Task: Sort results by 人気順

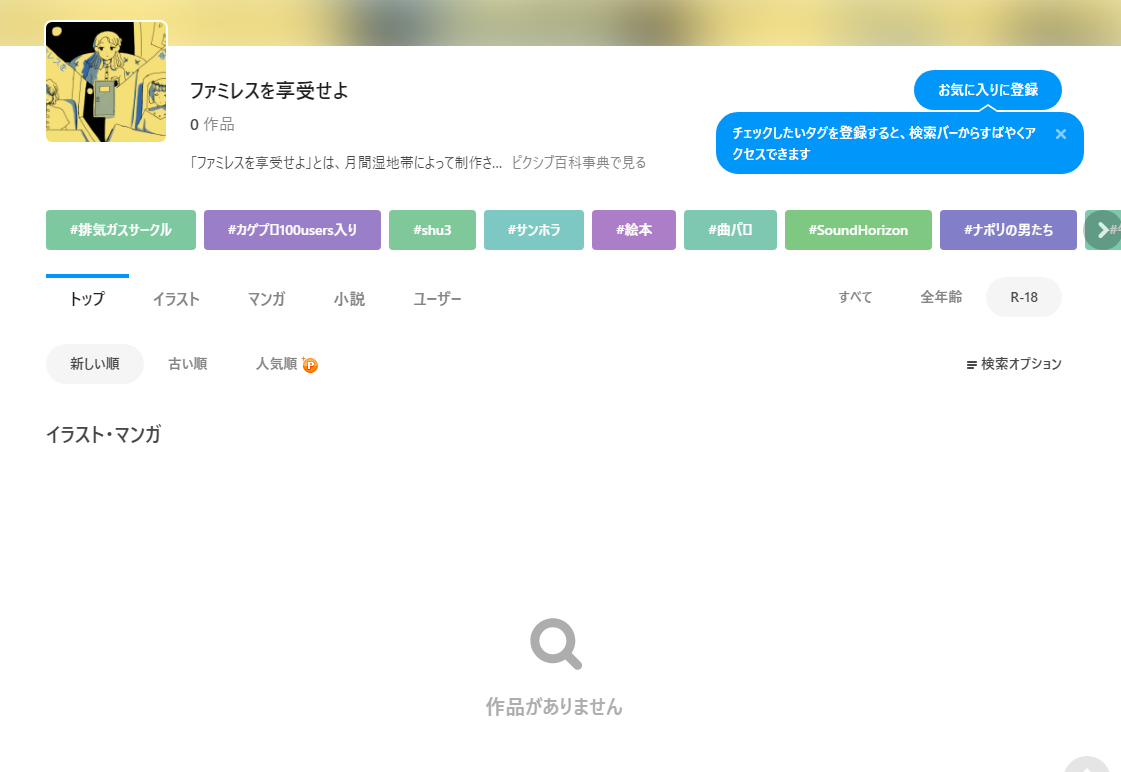Action: (x=276, y=364)
